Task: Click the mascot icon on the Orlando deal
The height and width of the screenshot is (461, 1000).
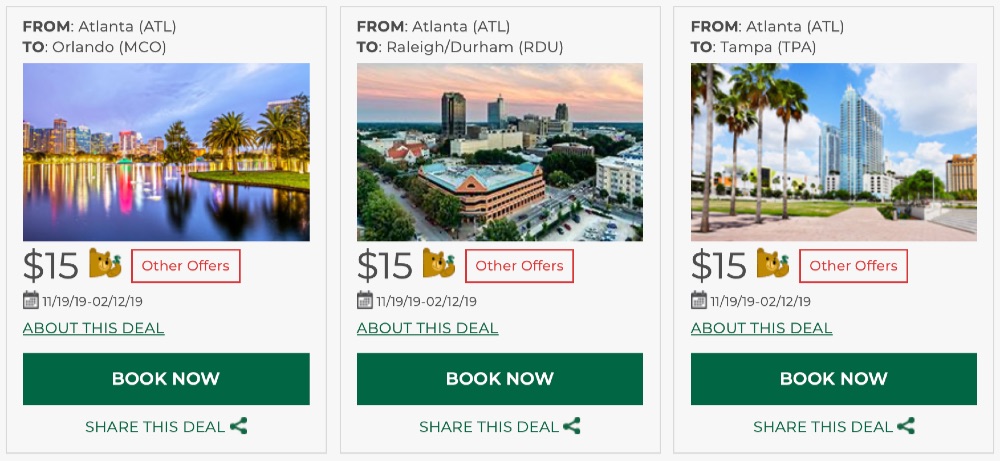Action: (x=105, y=264)
